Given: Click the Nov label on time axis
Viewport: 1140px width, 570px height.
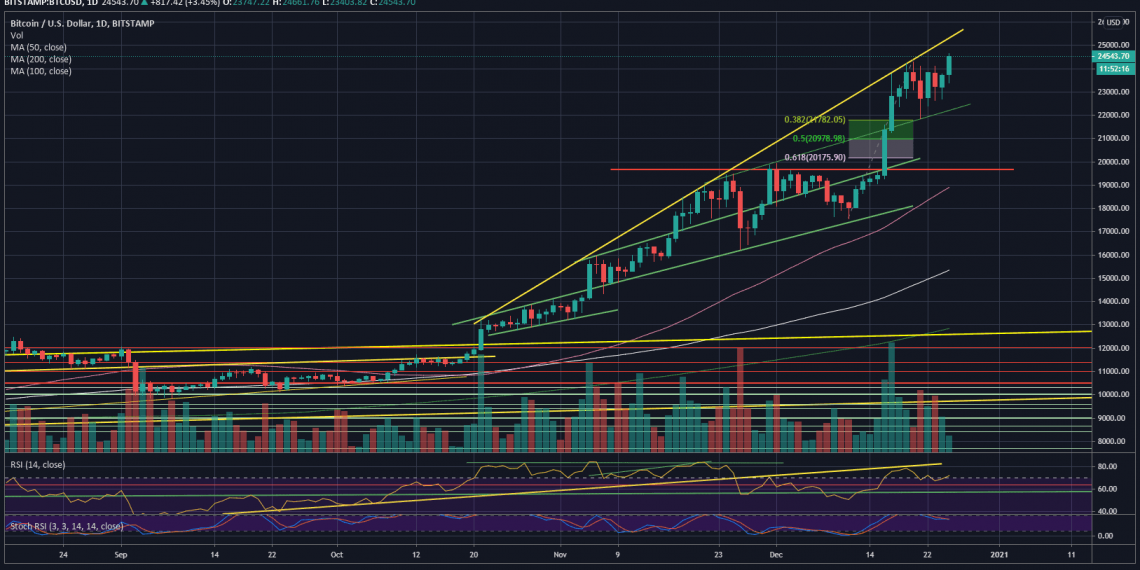Looking at the screenshot, I should coord(560,553).
